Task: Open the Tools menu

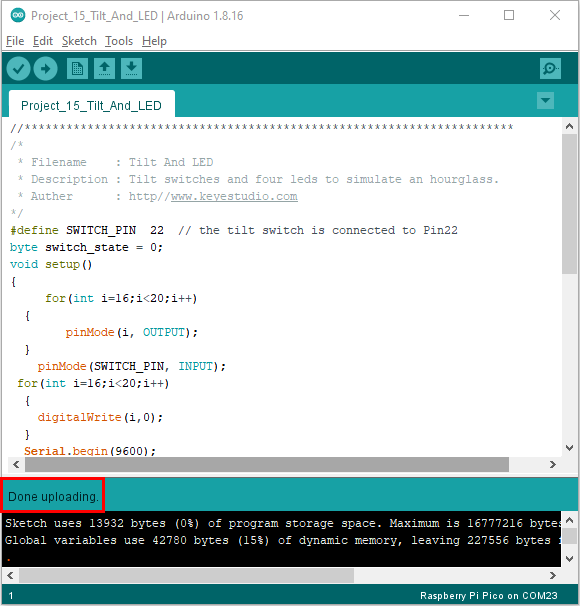Action: pyautogui.click(x=119, y=41)
